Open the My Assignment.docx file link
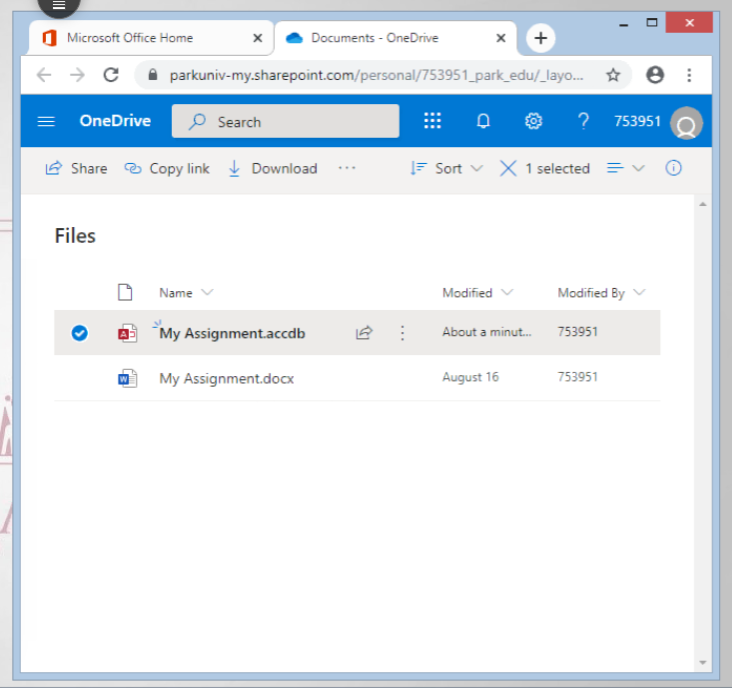 pos(226,378)
